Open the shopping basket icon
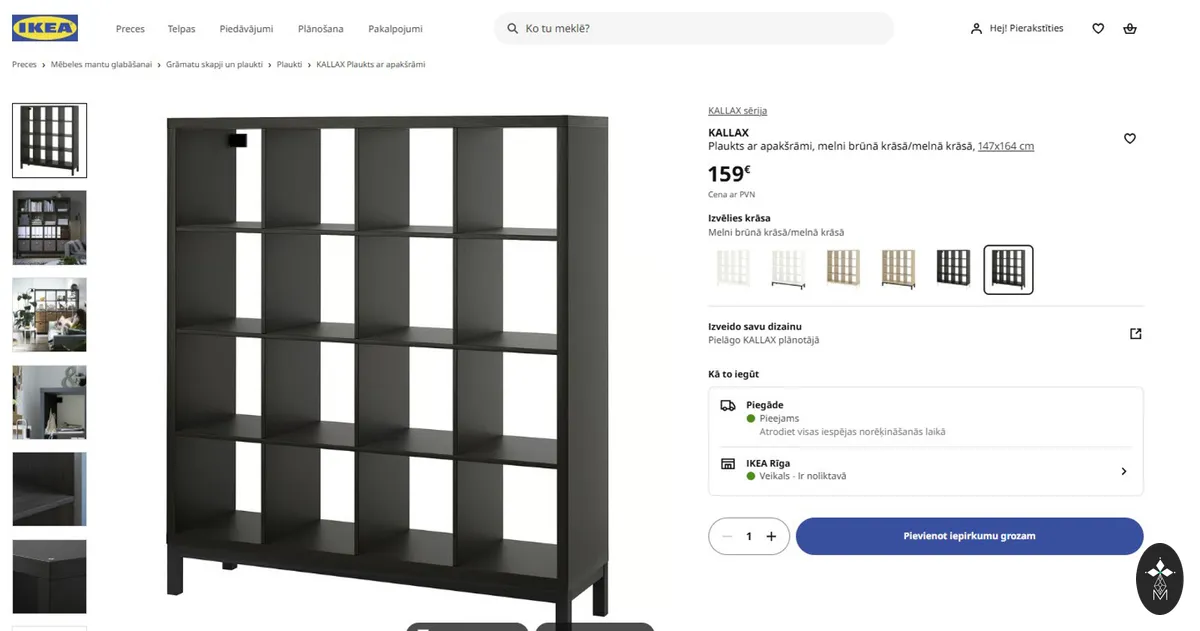Image resolution: width=1200 pixels, height=631 pixels. tap(1130, 29)
